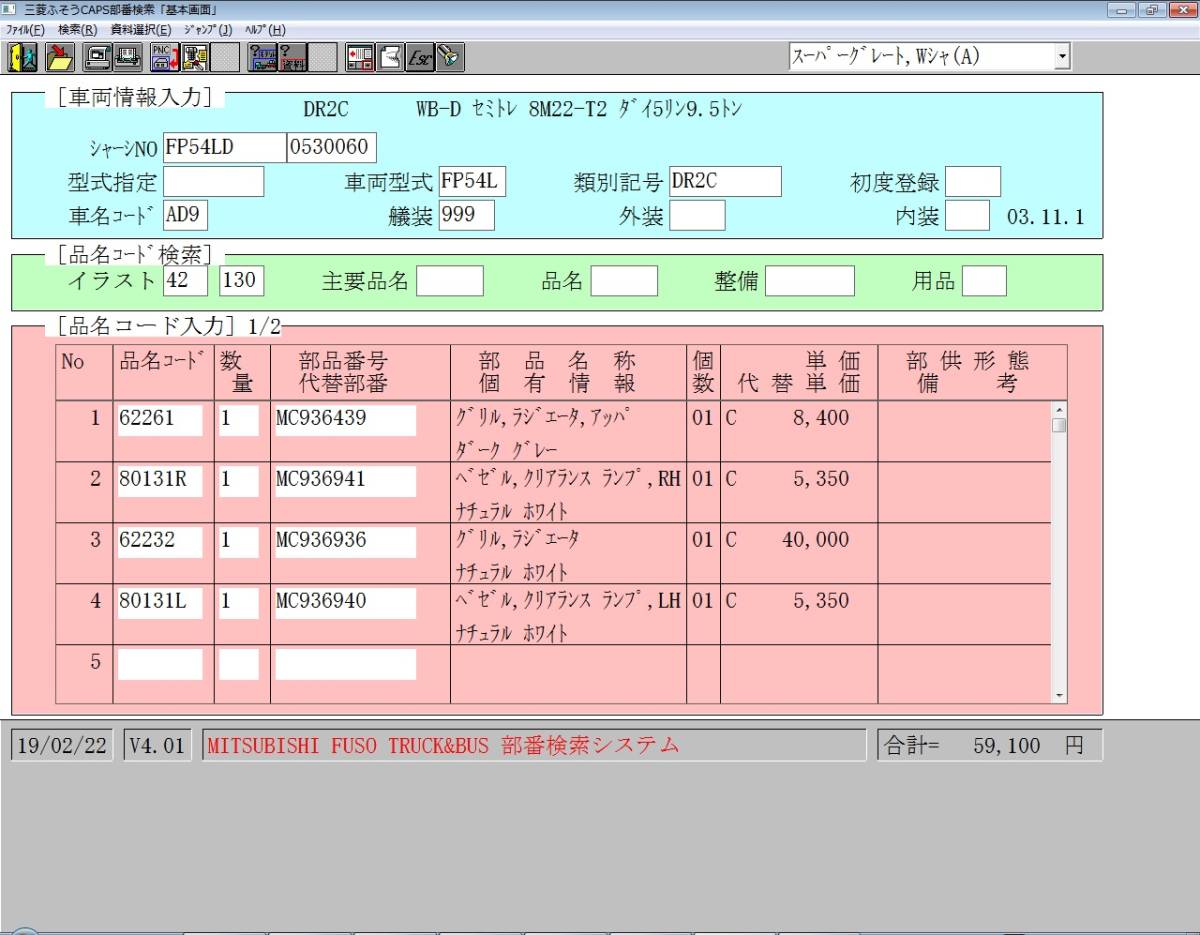
Task: Open the 資料選択(E) menu
Action: click(140, 30)
